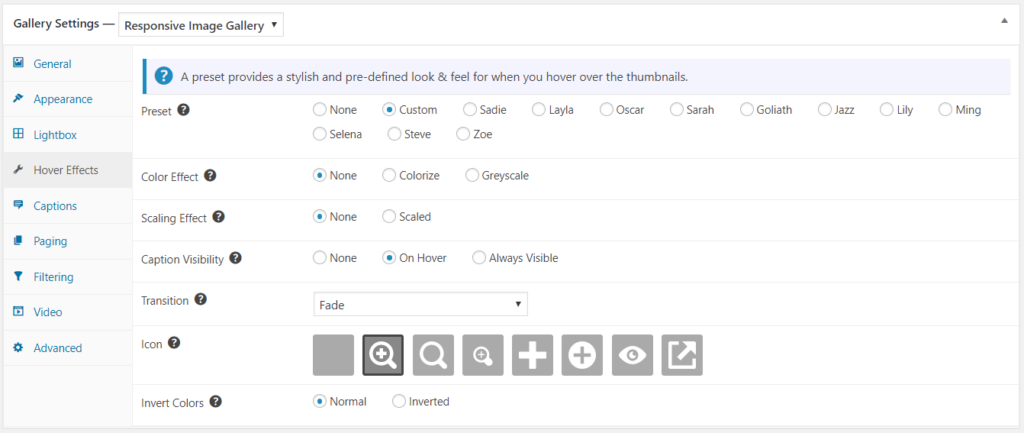
Task: Select the Steve preset
Action: coord(394,134)
